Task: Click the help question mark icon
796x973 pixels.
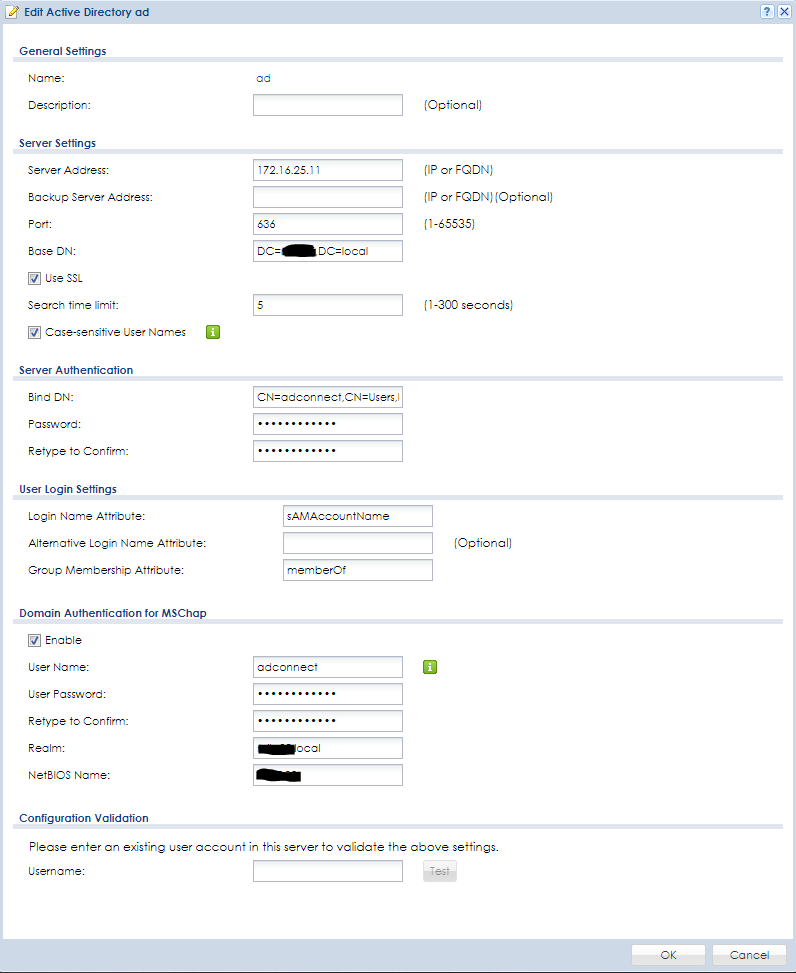Action: [767, 12]
